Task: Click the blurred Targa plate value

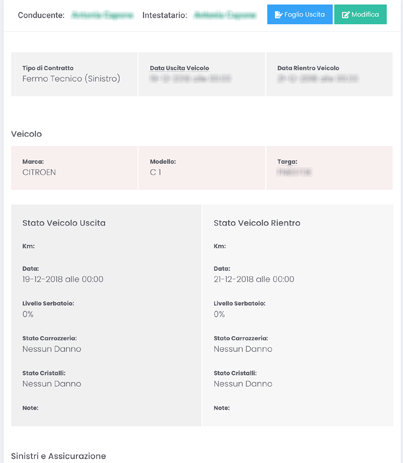Action: [294, 172]
